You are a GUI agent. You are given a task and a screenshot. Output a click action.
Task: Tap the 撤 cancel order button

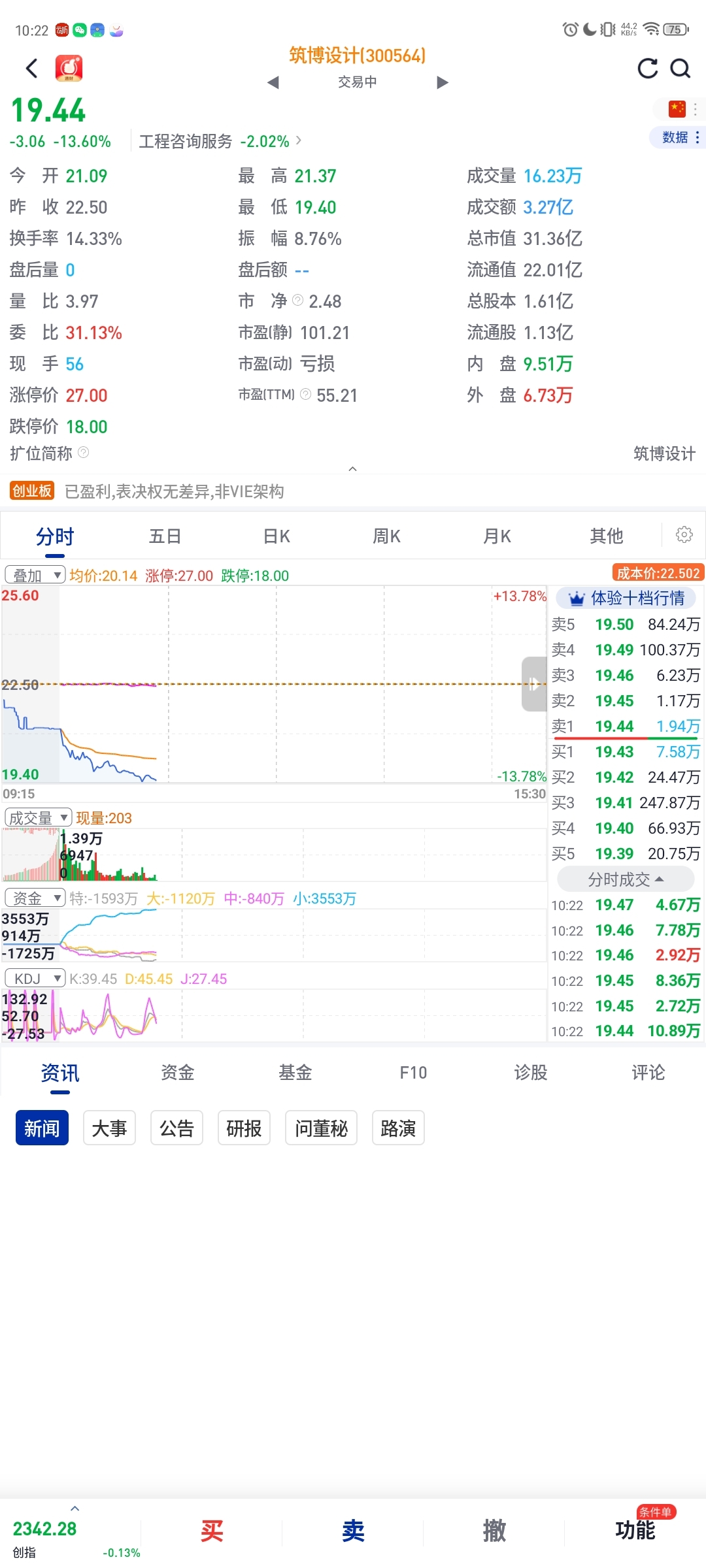click(x=494, y=1531)
